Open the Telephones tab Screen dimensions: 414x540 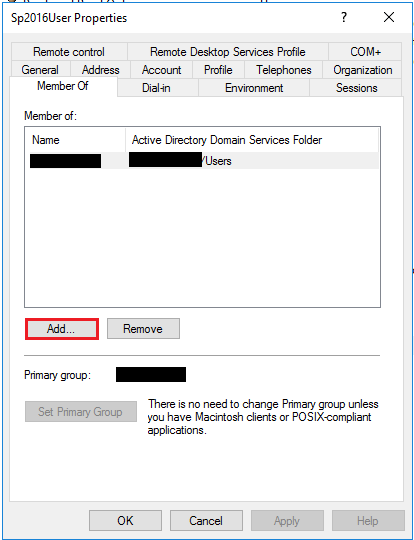(x=283, y=70)
